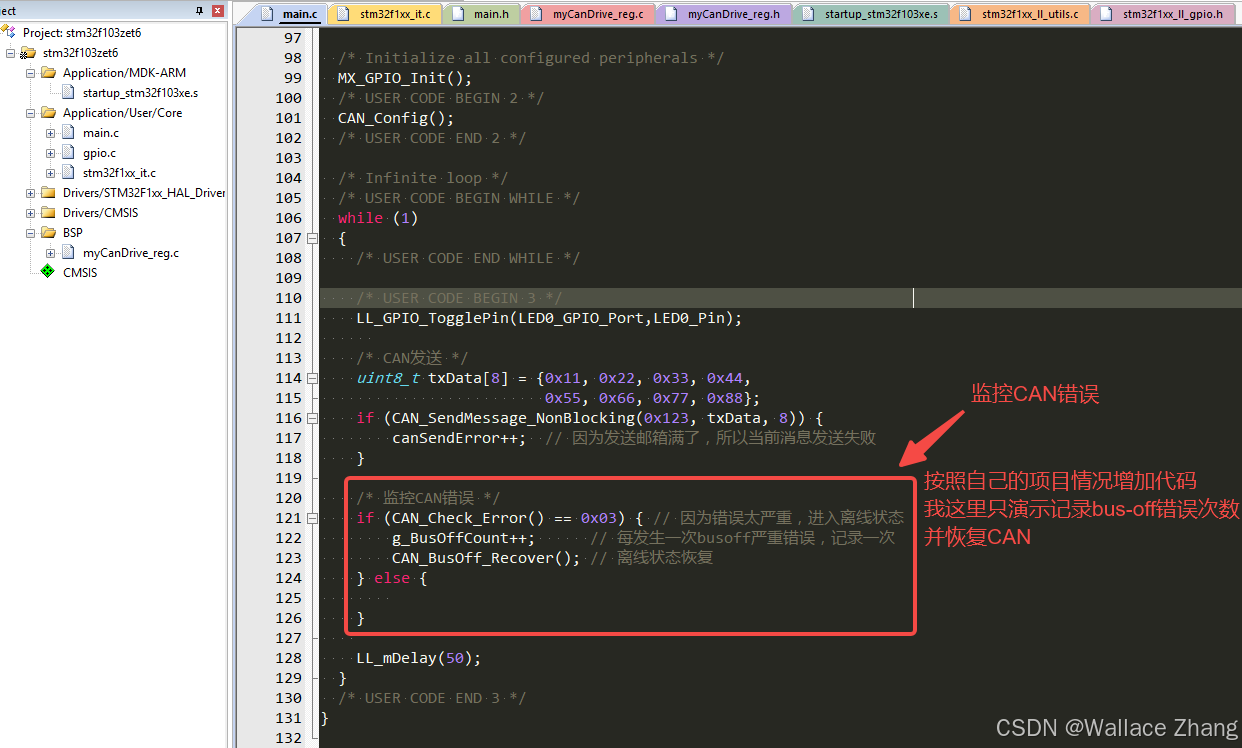1242x748 pixels.
Task: Click the Application/User/Core folder icon
Action: [x=48, y=113]
